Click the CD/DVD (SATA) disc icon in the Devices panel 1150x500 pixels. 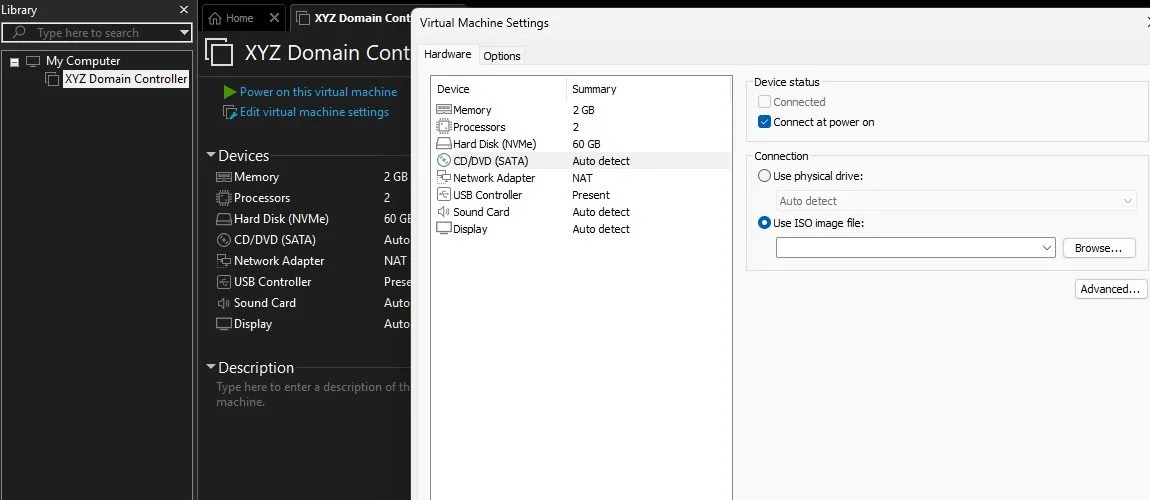(x=224, y=240)
